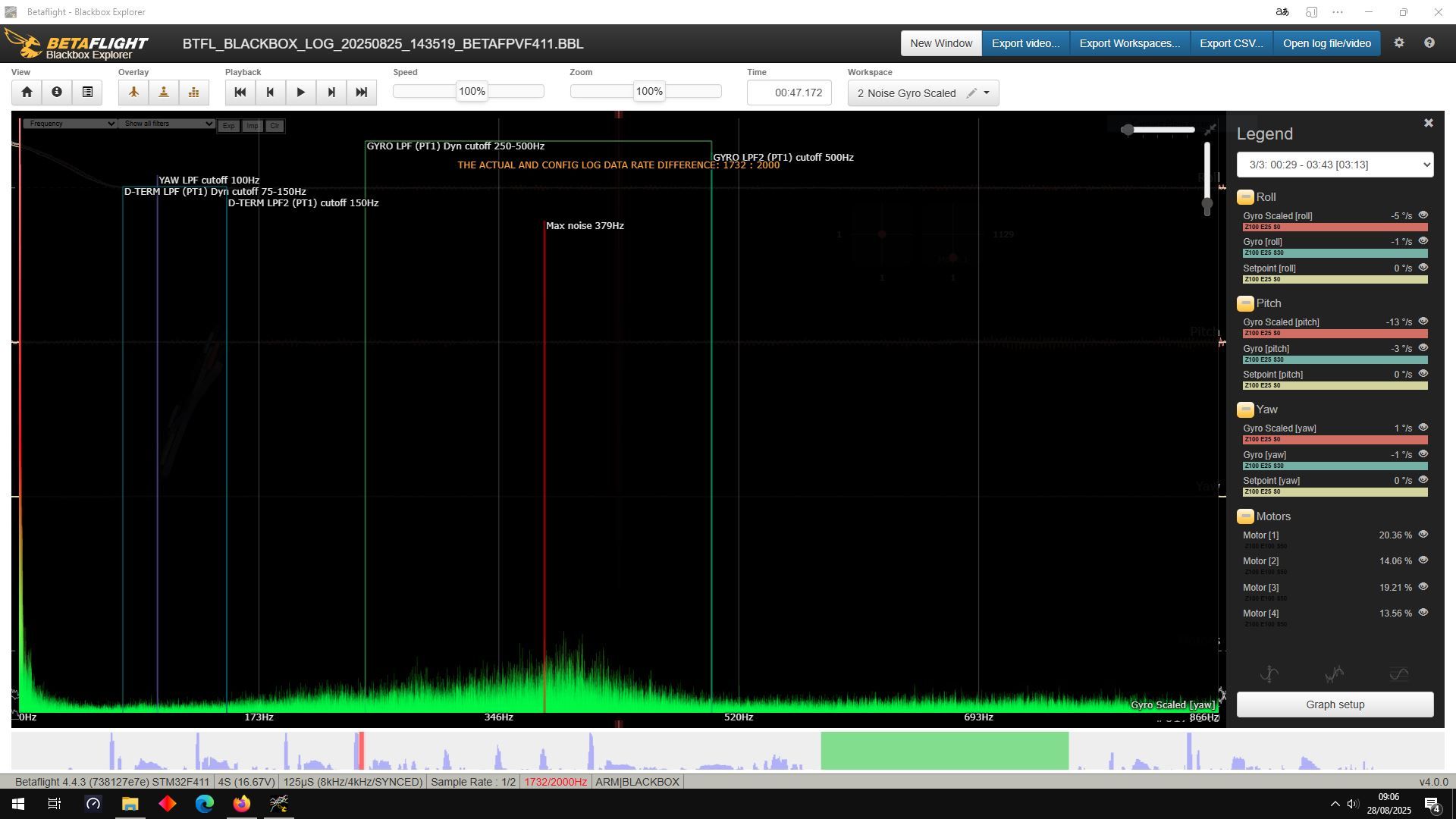Click the Graph setup button
This screenshot has width=1456, height=819.
(1335, 704)
